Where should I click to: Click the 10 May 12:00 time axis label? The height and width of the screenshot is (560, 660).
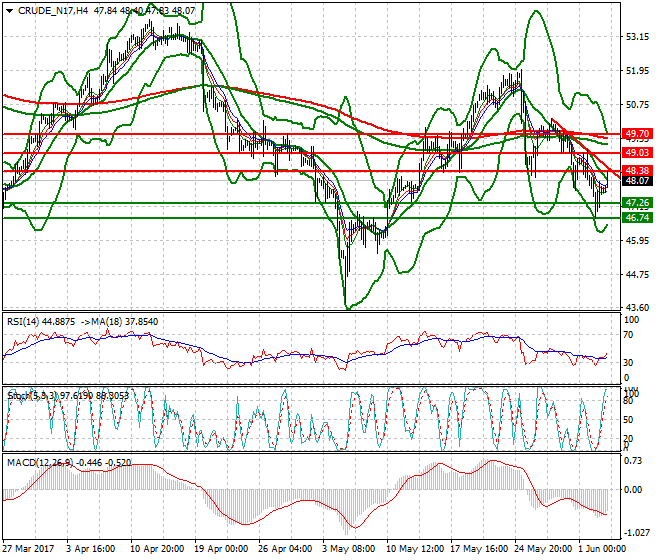[414, 550]
